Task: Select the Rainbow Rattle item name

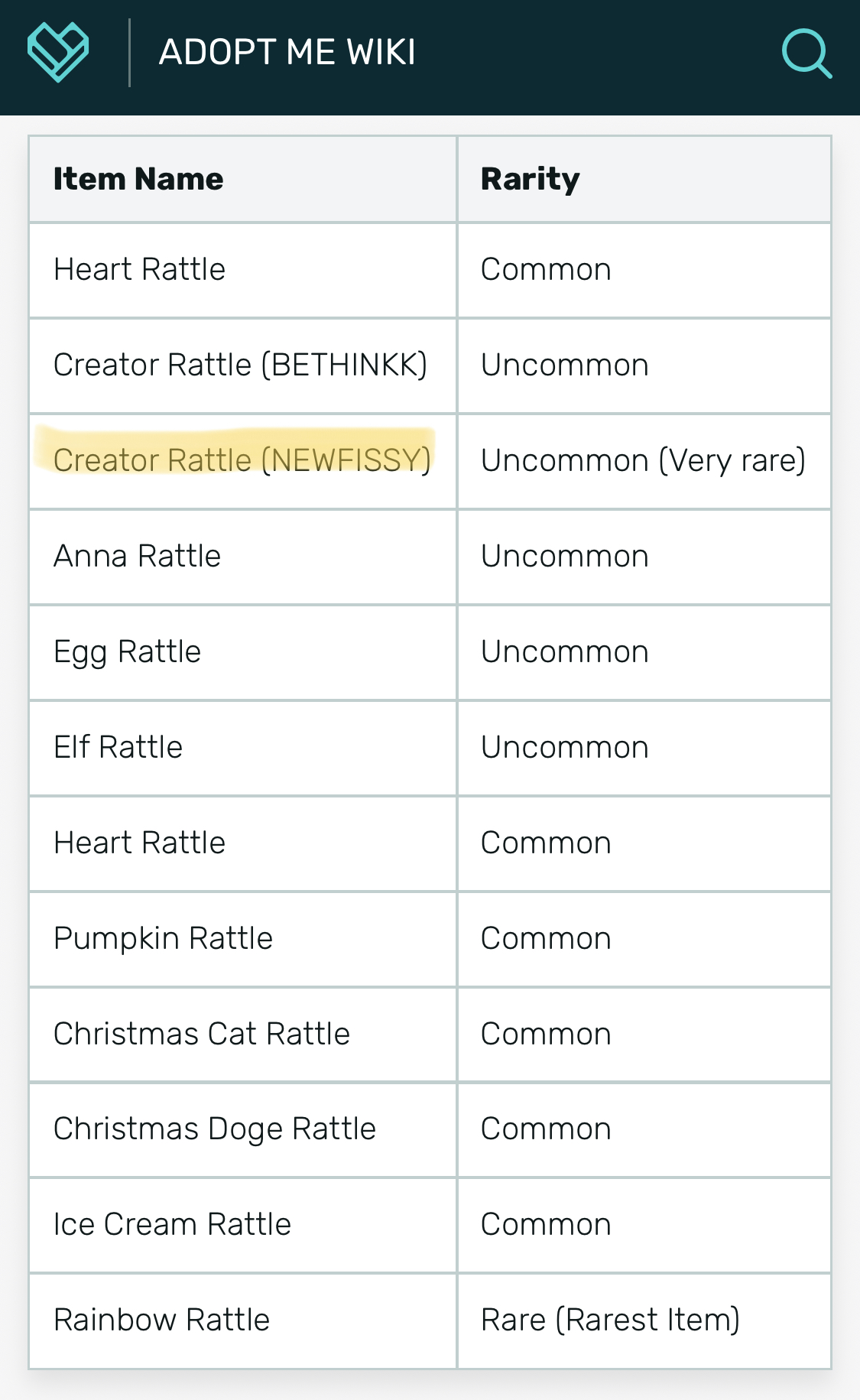Action: pyautogui.click(x=161, y=1320)
